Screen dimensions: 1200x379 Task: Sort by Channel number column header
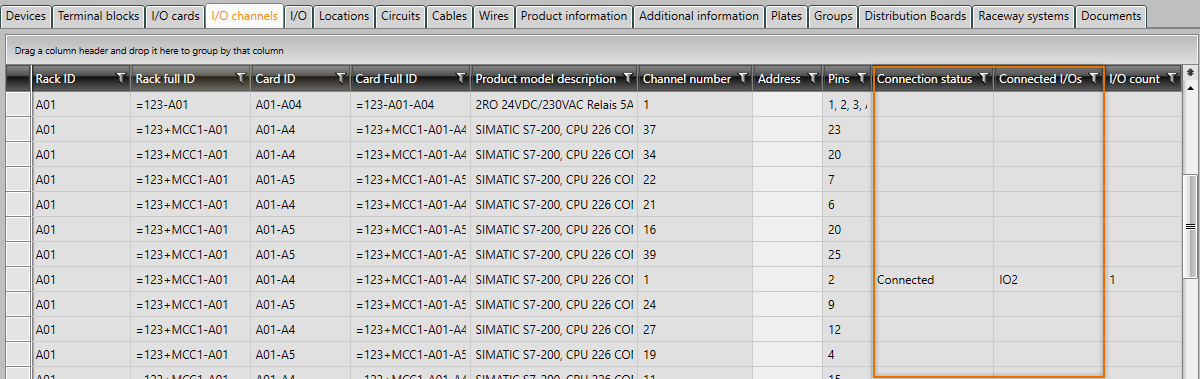click(x=687, y=79)
